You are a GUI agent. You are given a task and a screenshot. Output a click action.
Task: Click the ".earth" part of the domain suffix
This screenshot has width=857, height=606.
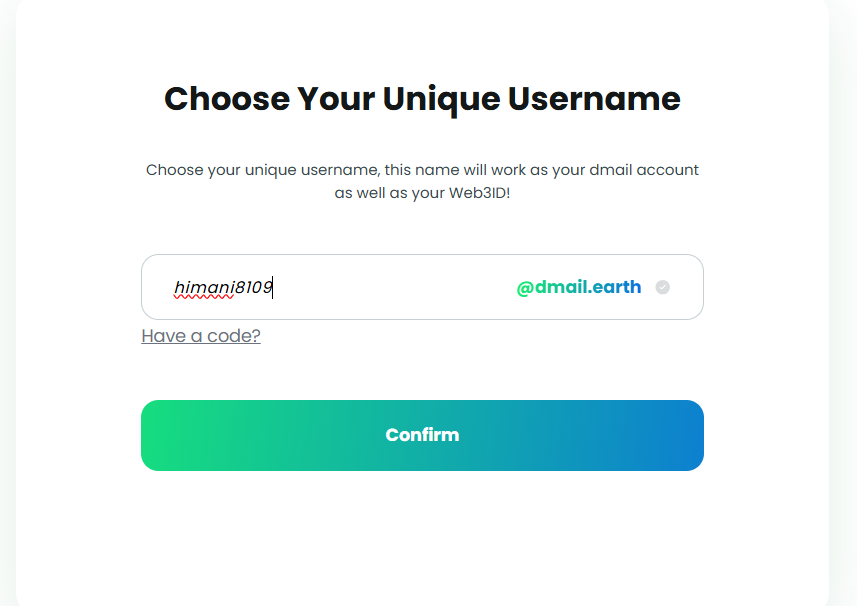pyautogui.click(x=615, y=288)
